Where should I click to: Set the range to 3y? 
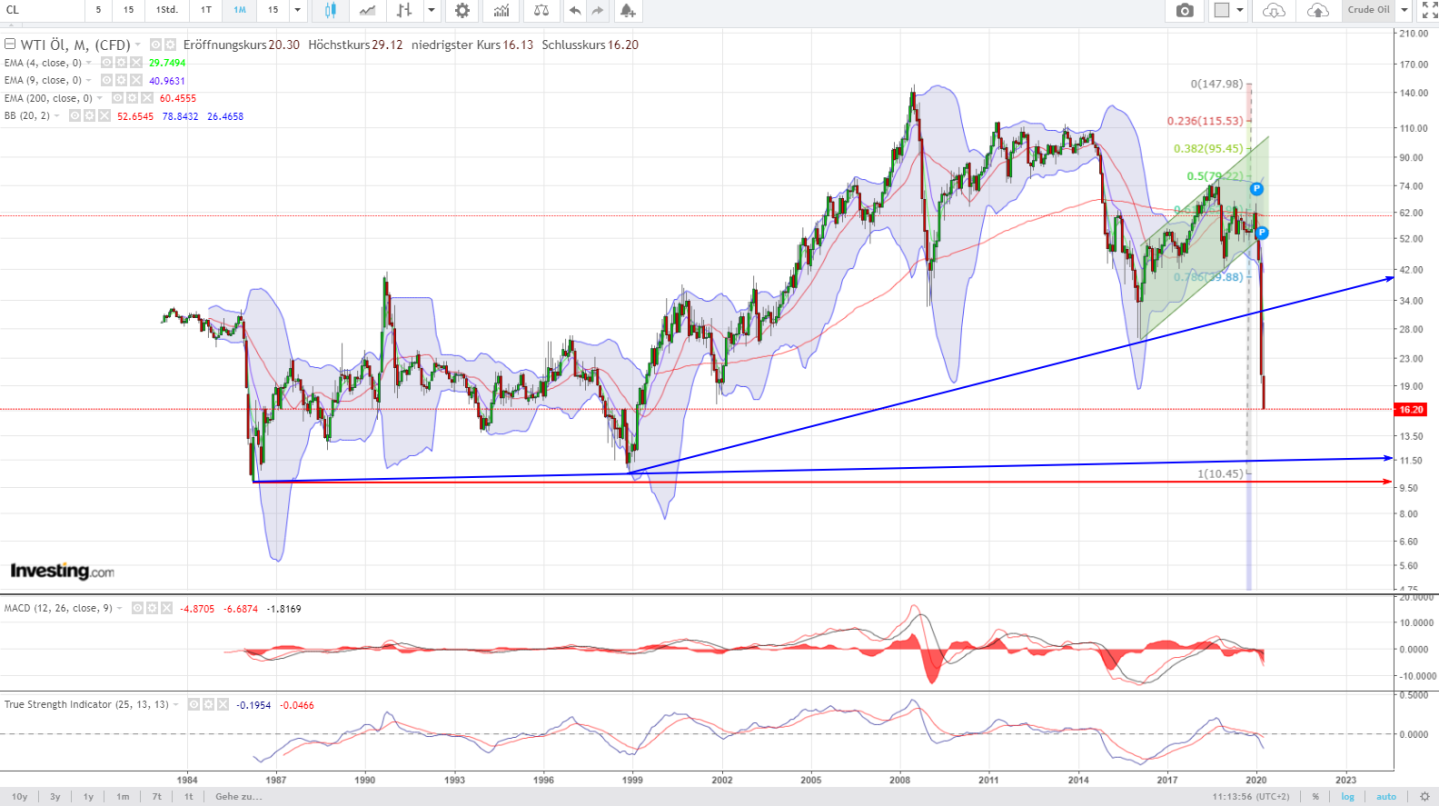tap(55, 797)
